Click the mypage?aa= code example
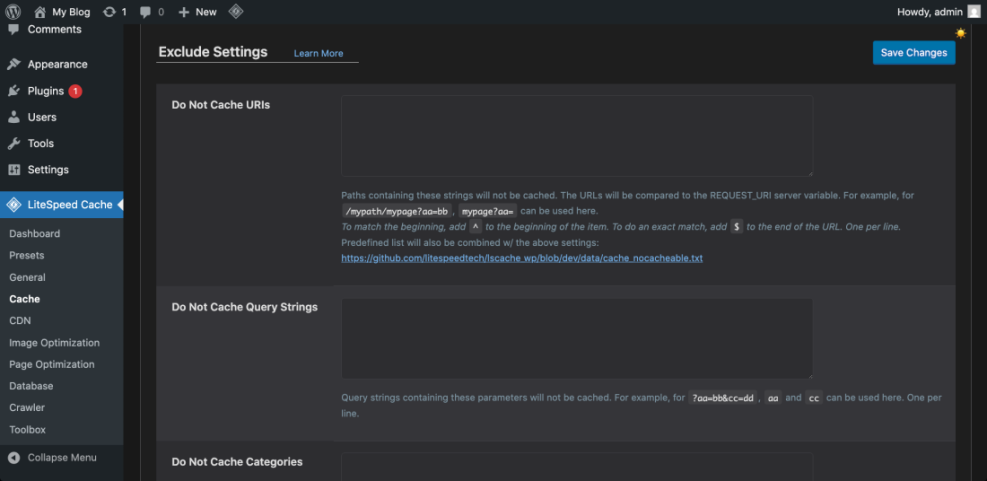The width and height of the screenshot is (987, 481). (488, 211)
